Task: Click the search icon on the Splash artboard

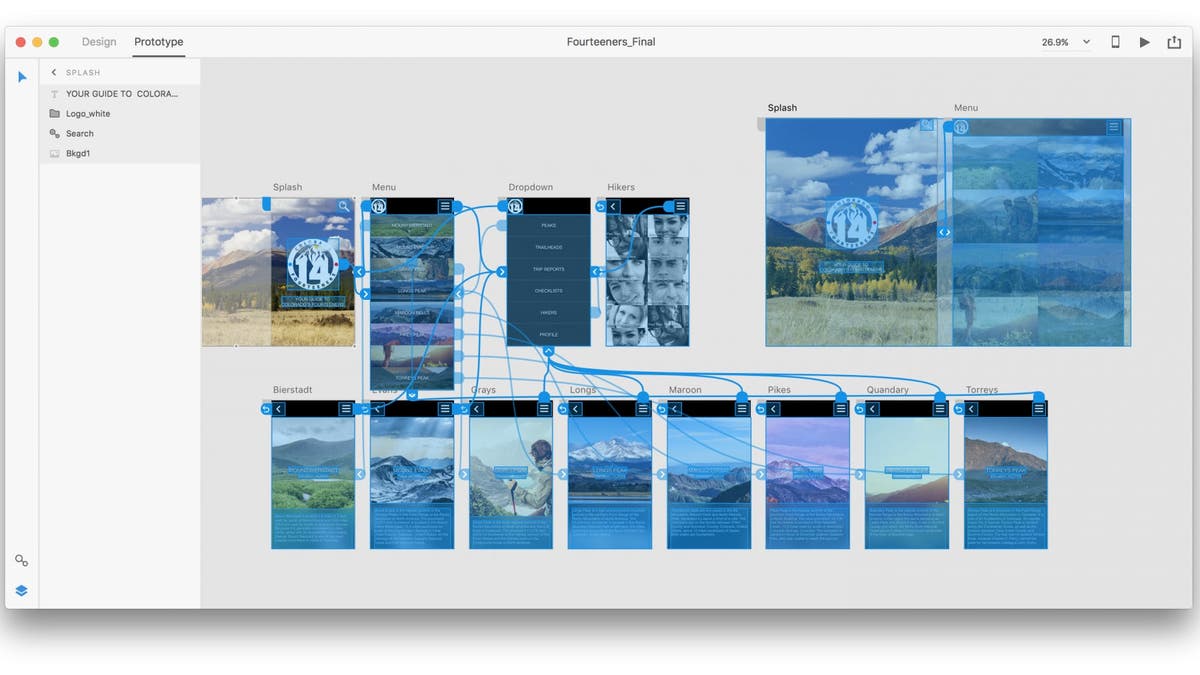Action: click(344, 206)
